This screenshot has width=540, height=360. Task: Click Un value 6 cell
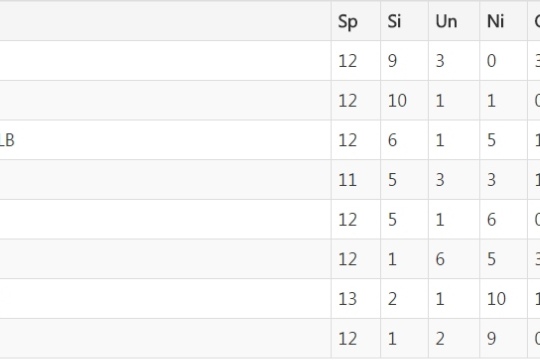(454, 259)
